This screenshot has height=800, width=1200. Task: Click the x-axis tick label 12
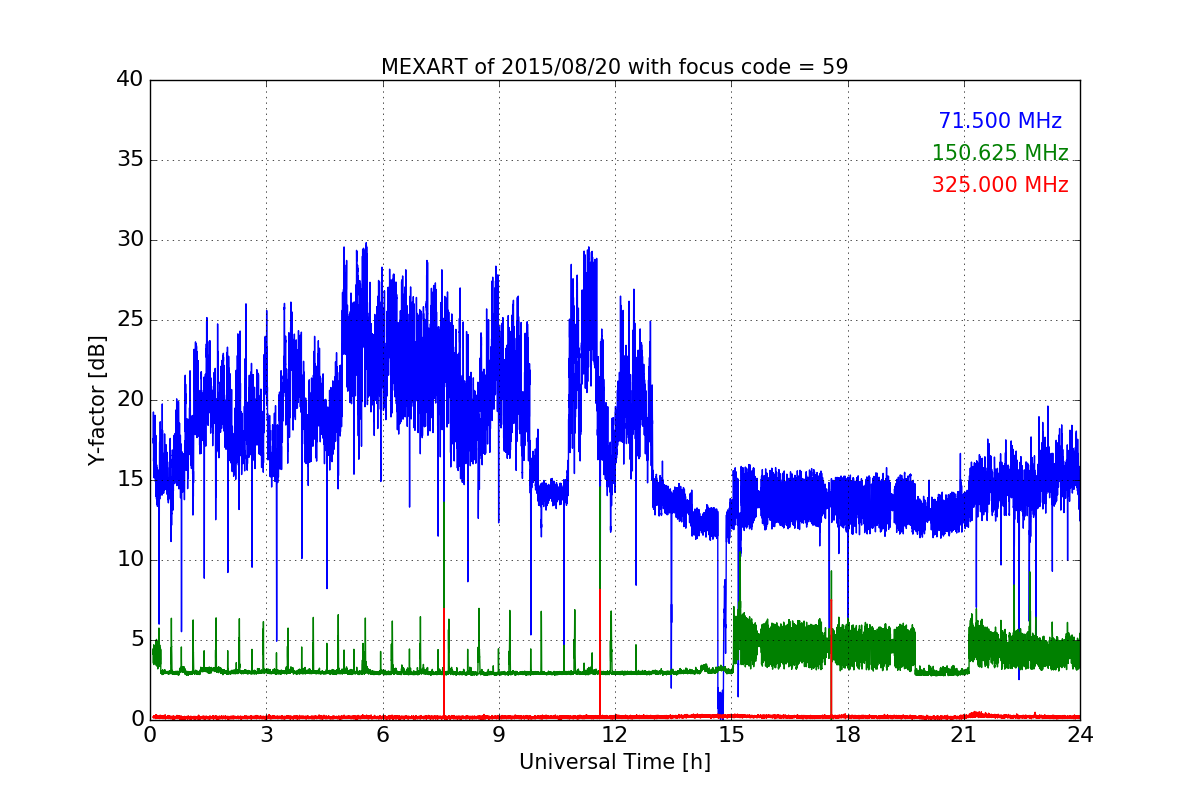[x=615, y=734]
